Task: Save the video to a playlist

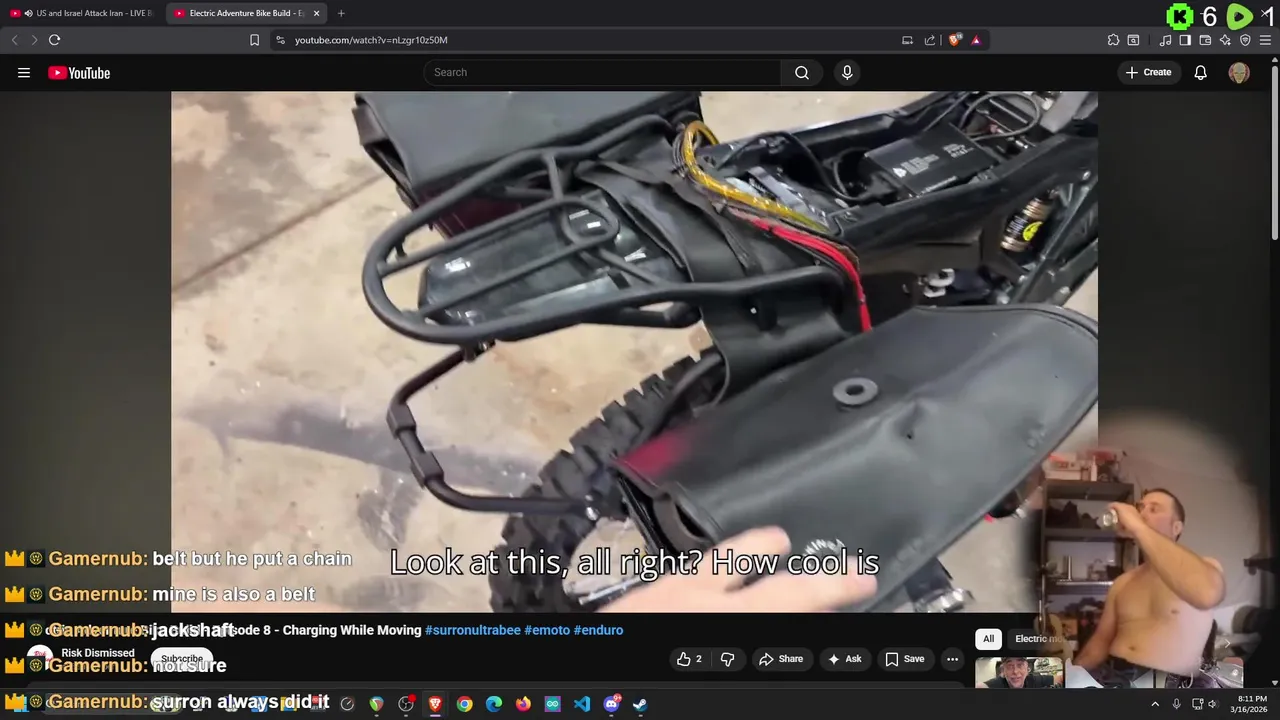Action: [x=904, y=659]
